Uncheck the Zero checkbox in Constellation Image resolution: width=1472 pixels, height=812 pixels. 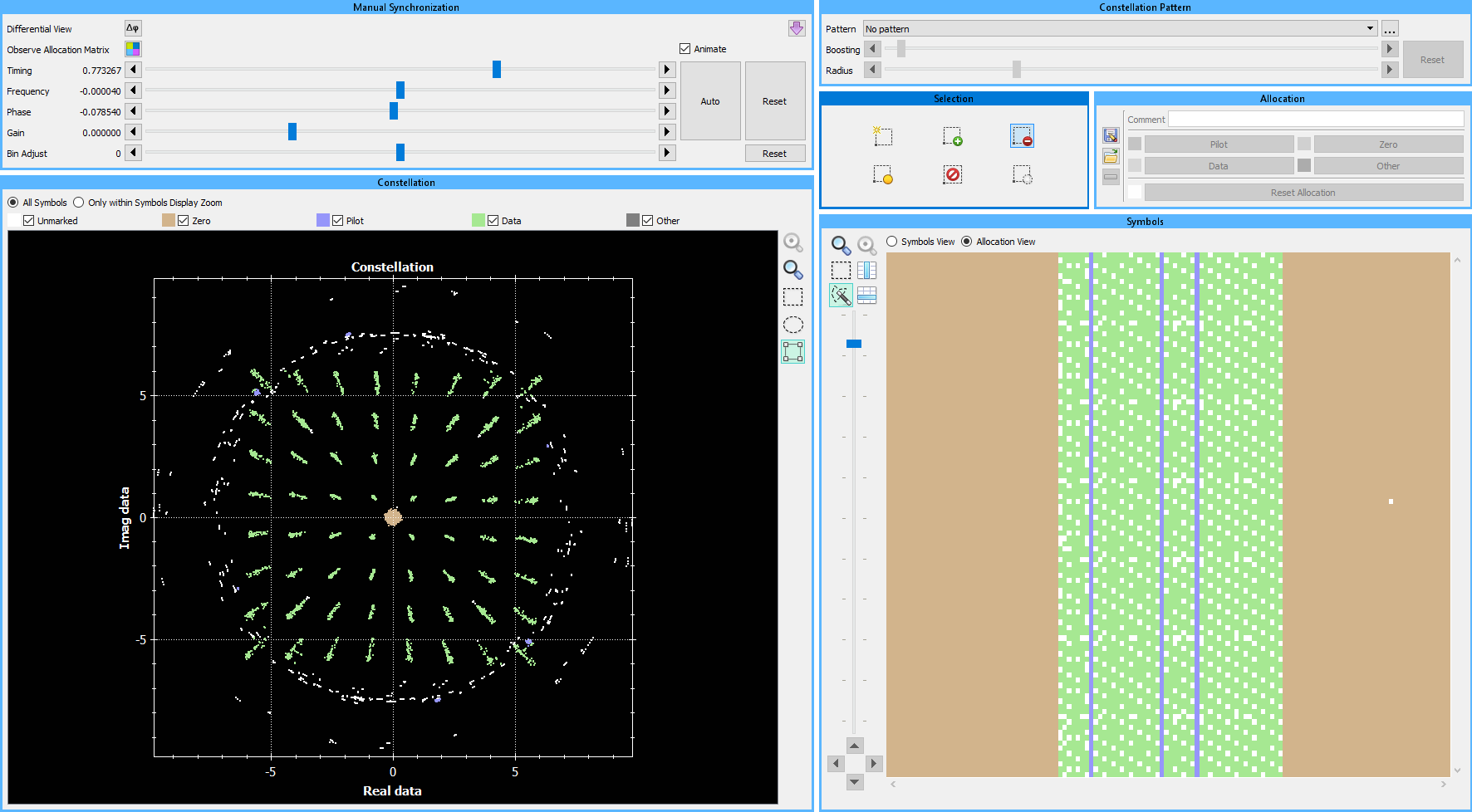(184, 221)
